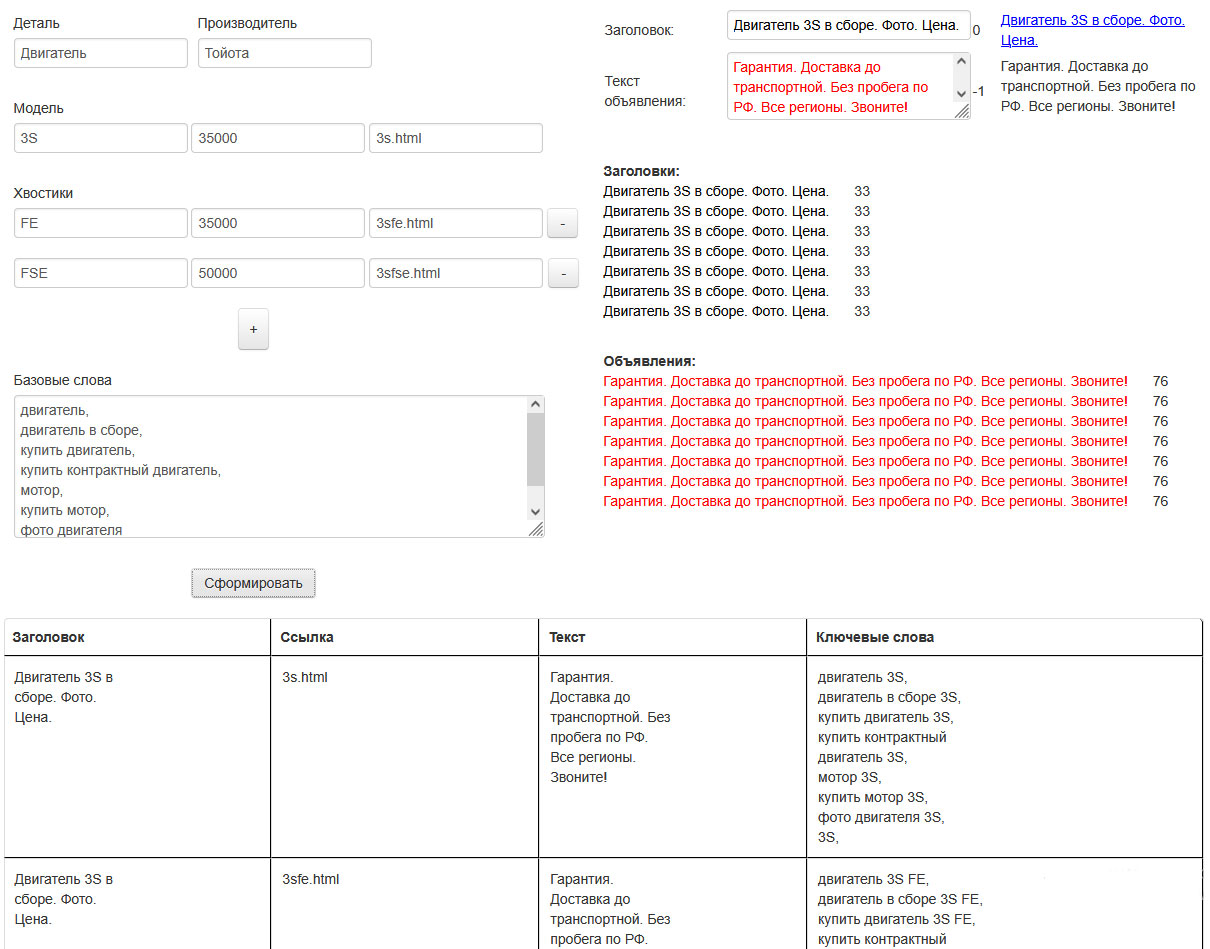Image resolution: width=1210 pixels, height=949 pixels.
Task: Click the Базовые слова textarea resize handle
Action: click(536, 530)
